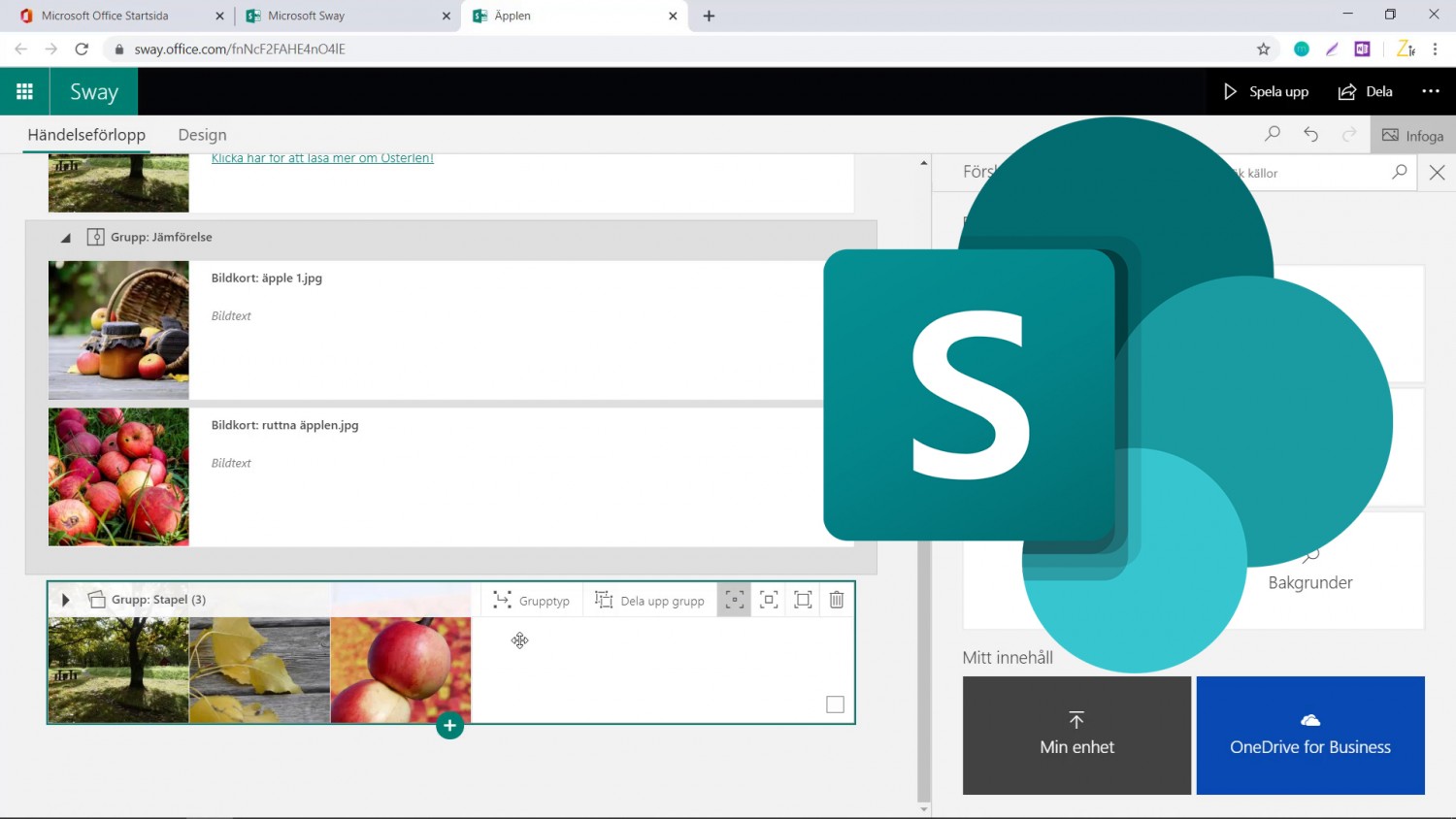Open Min enhet upload tile

[x=1076, y=736]
